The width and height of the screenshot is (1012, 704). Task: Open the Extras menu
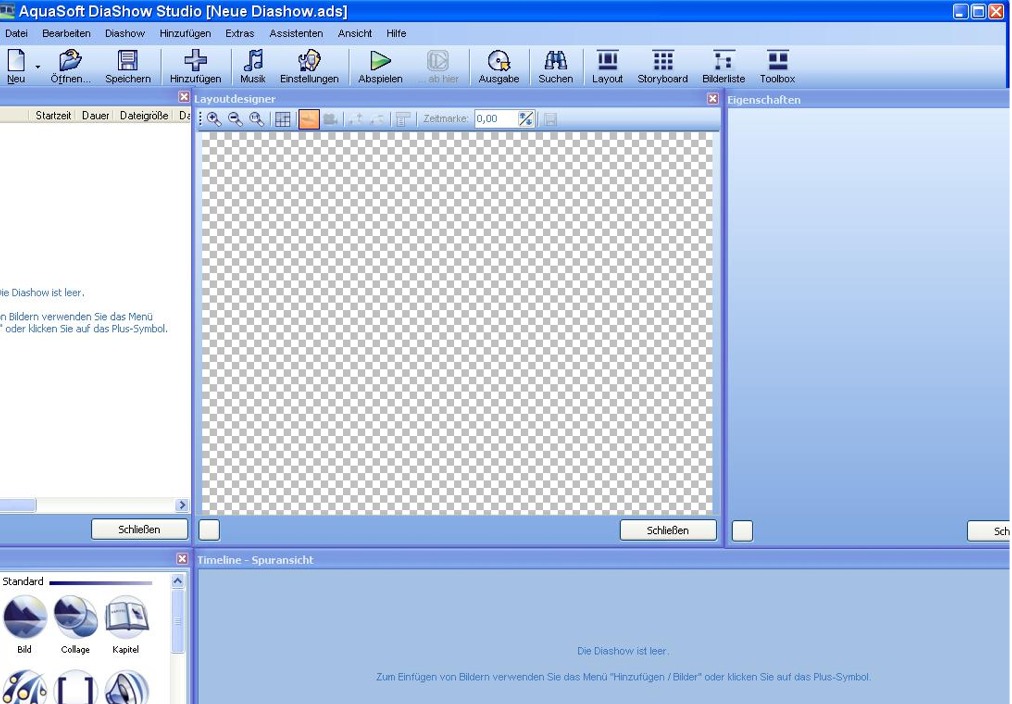point(240,33)
